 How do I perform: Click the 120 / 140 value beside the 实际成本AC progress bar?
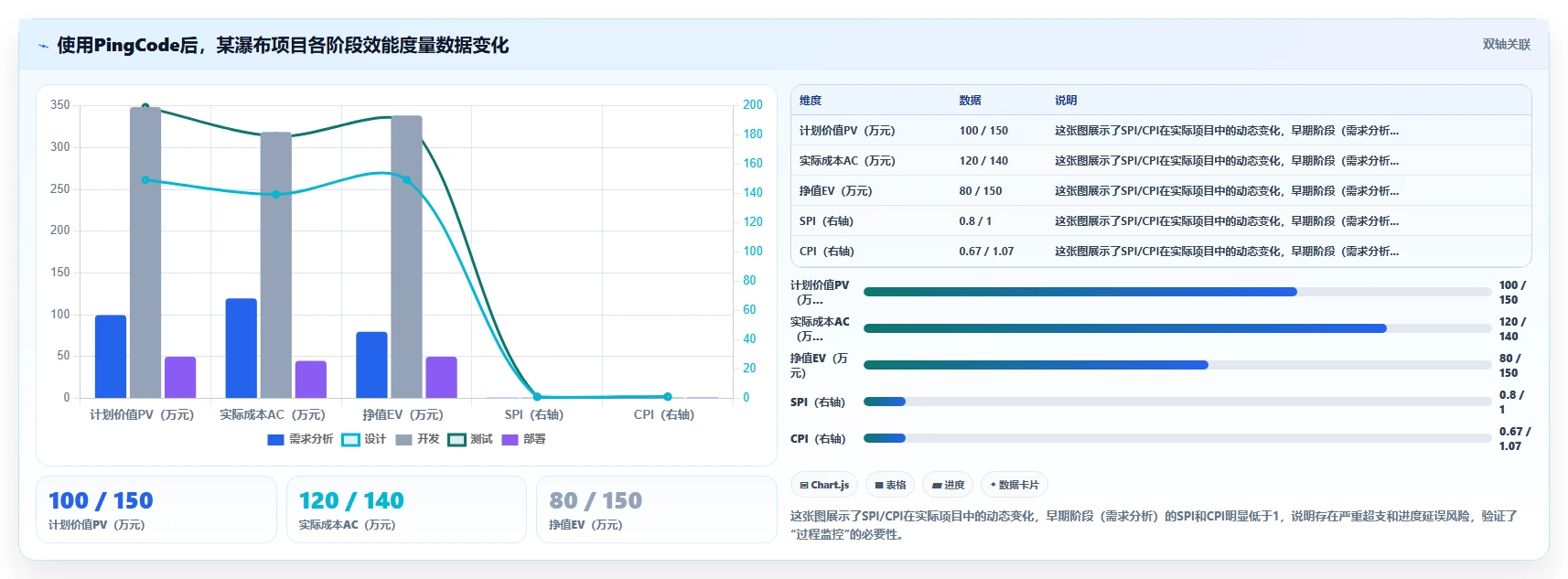pos(1512,329)
